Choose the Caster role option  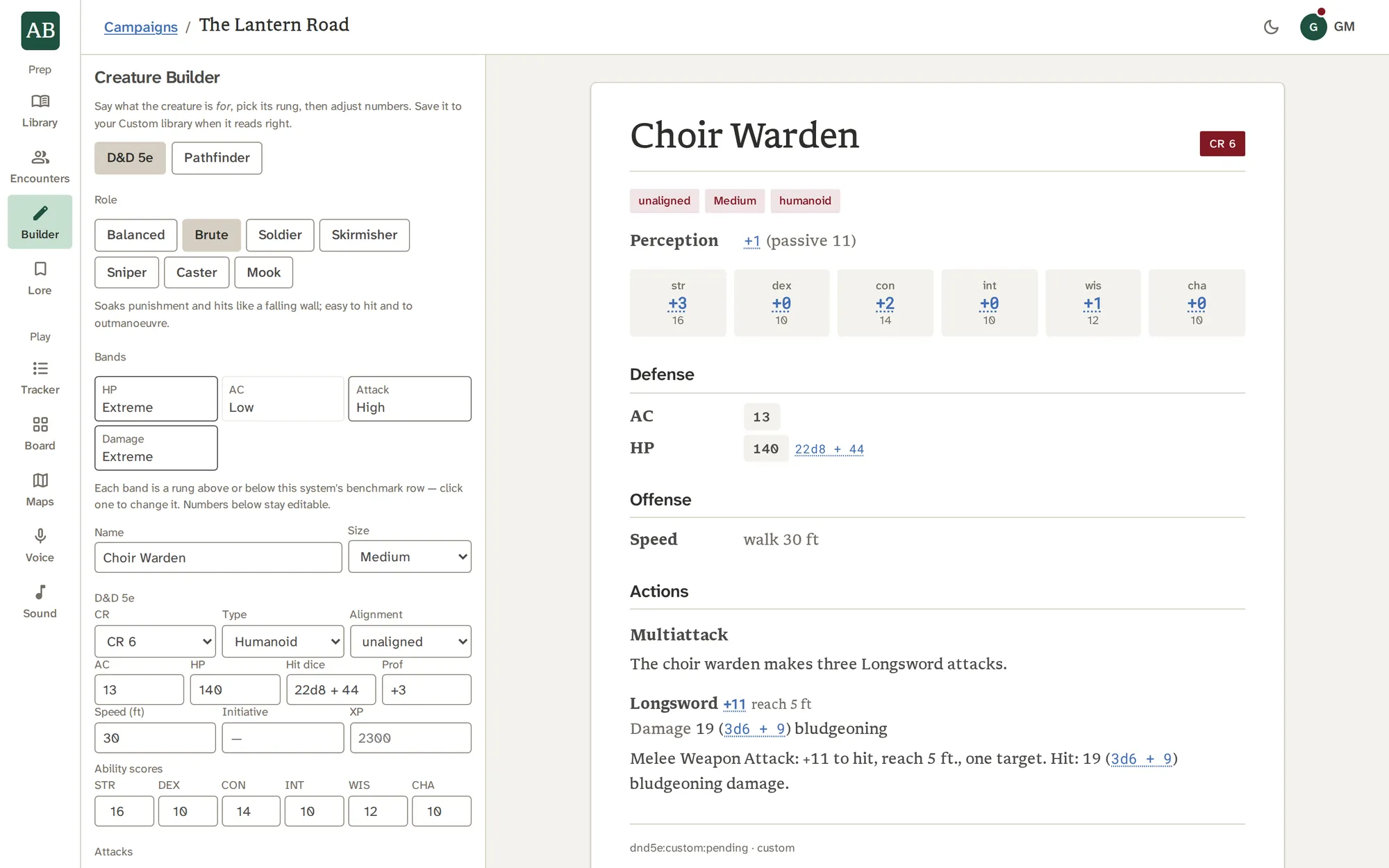[x=197, y=272]
